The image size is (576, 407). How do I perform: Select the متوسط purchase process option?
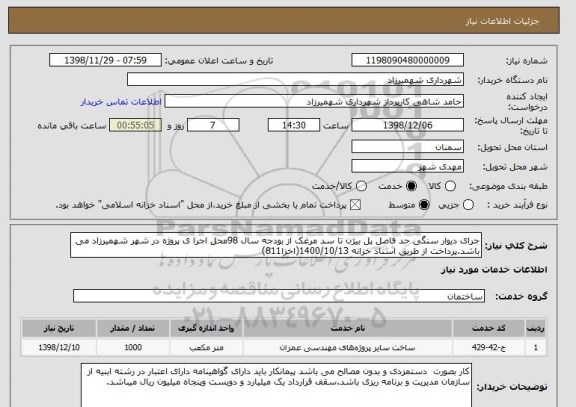coord(424,205)
